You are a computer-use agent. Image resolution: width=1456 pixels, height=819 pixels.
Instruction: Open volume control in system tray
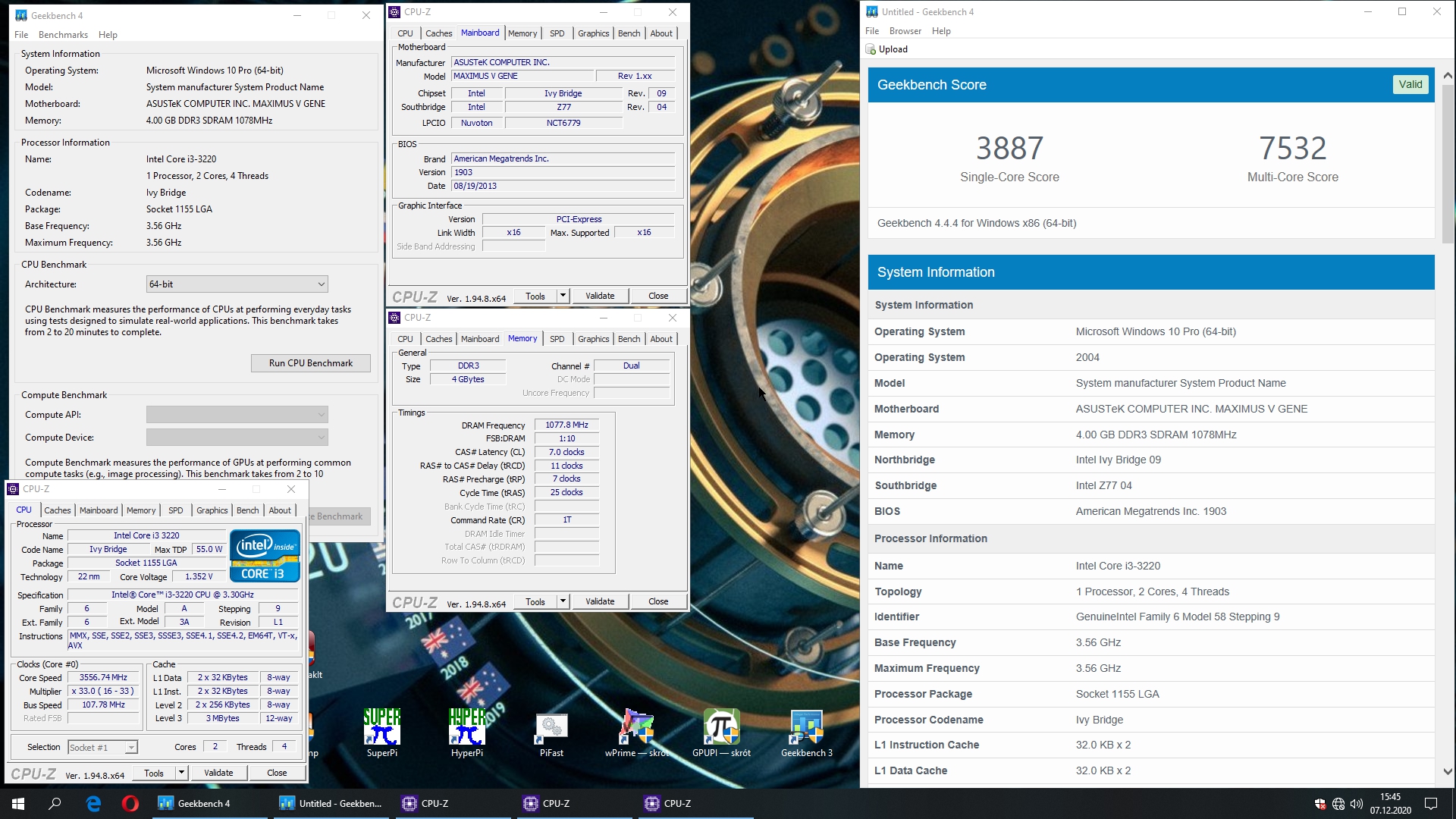point(1357,804)
